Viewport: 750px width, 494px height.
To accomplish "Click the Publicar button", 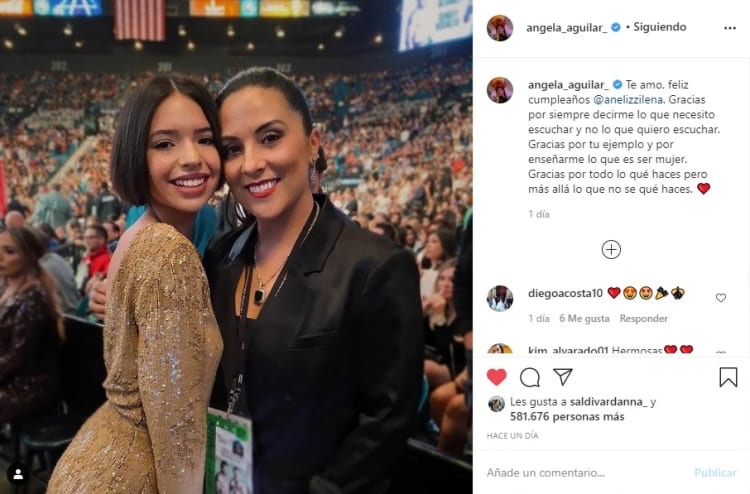I will (x=715, y=472).
